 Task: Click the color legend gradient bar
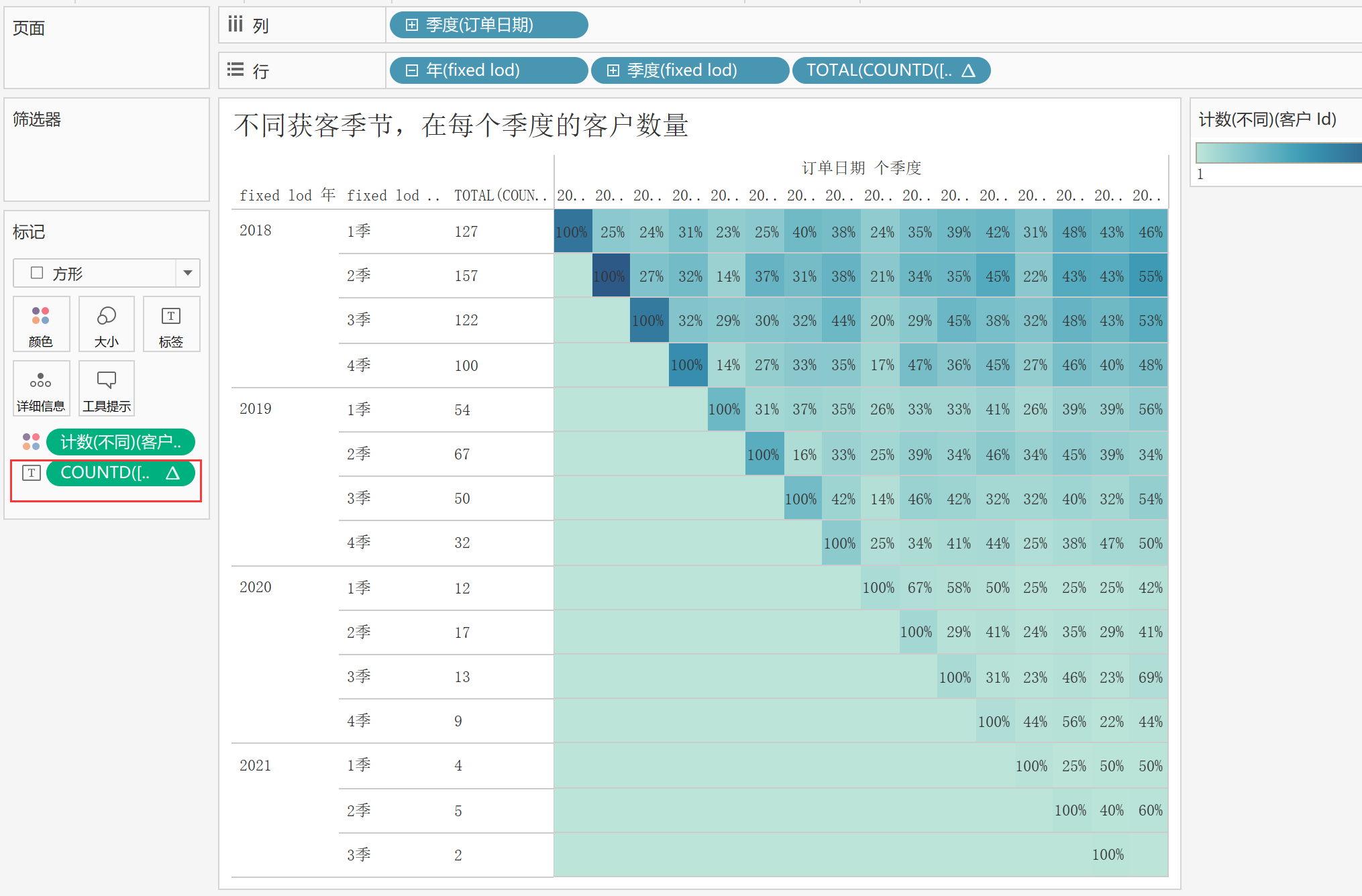coord(1278,153)
